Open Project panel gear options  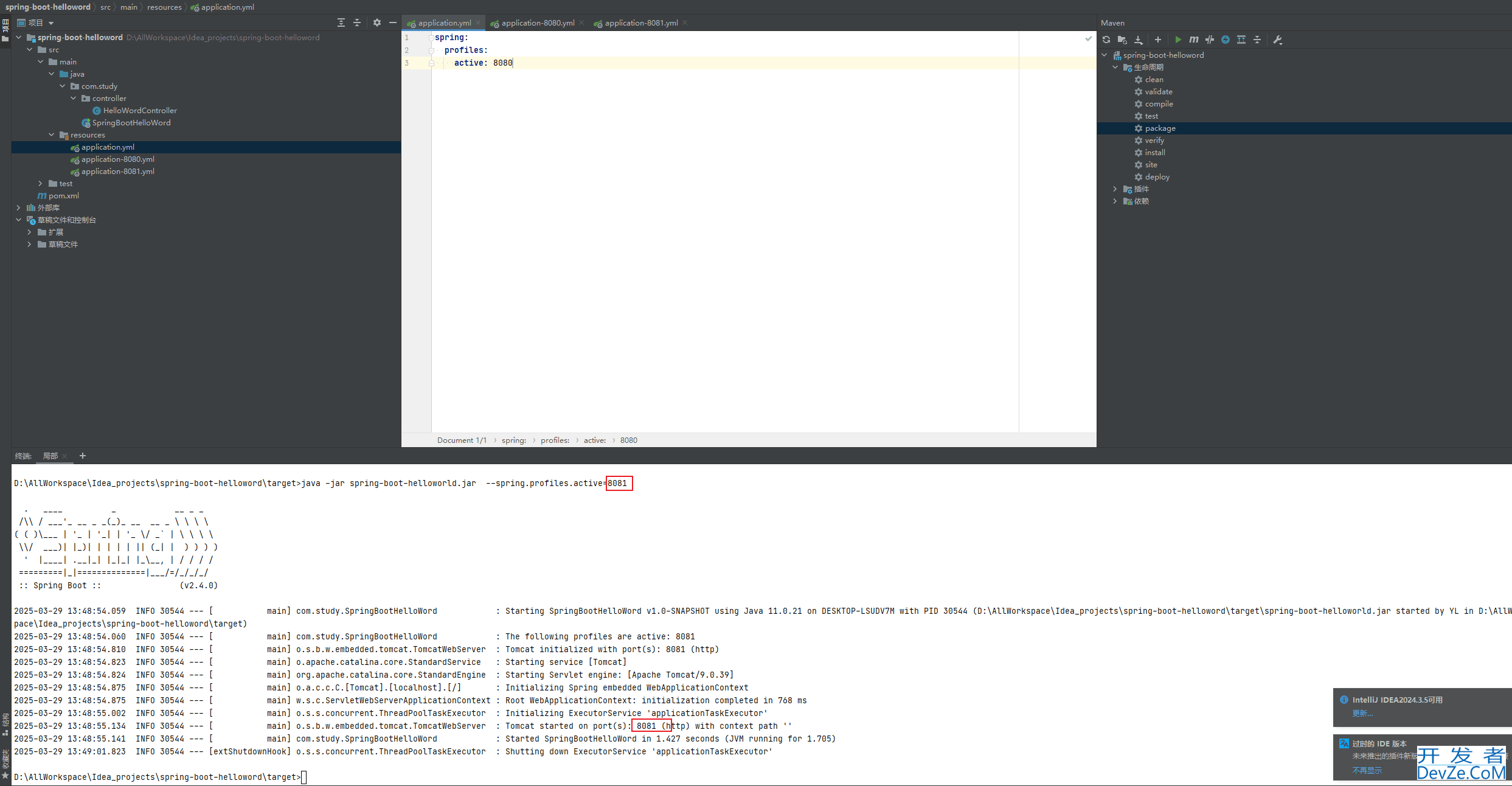tap(377, 23)
